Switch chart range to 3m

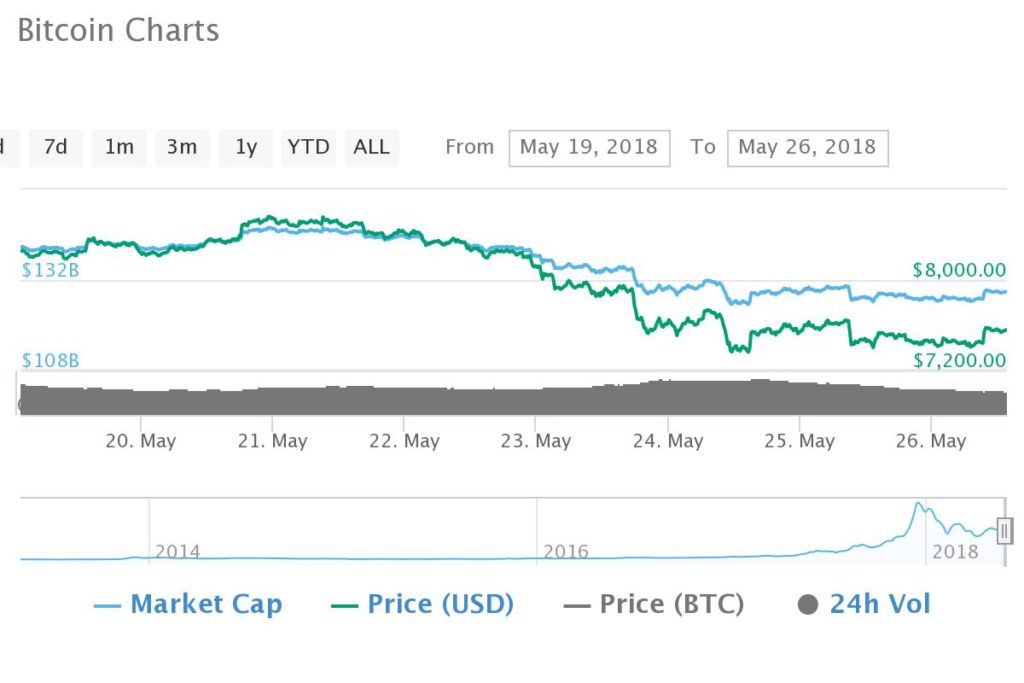click(x=182, y=148)
